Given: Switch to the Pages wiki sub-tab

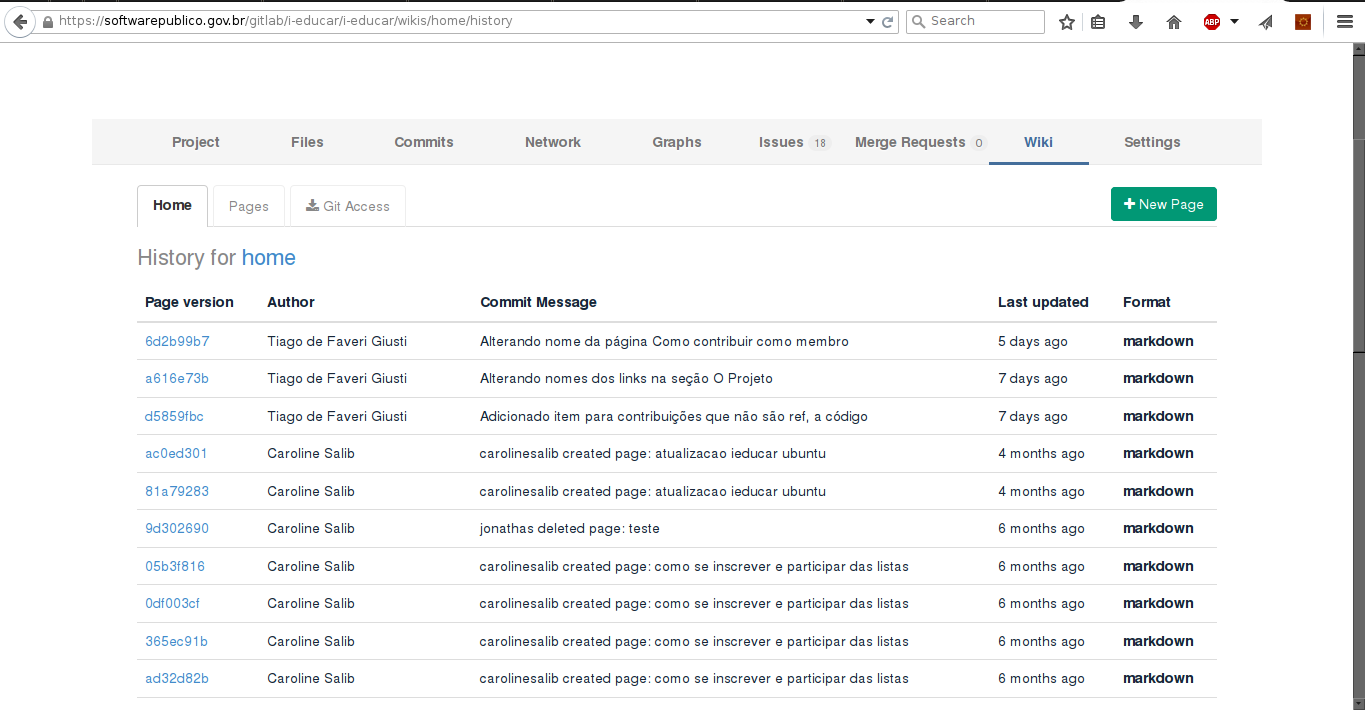Looking at the screenshot, I should tap(249, 206).
